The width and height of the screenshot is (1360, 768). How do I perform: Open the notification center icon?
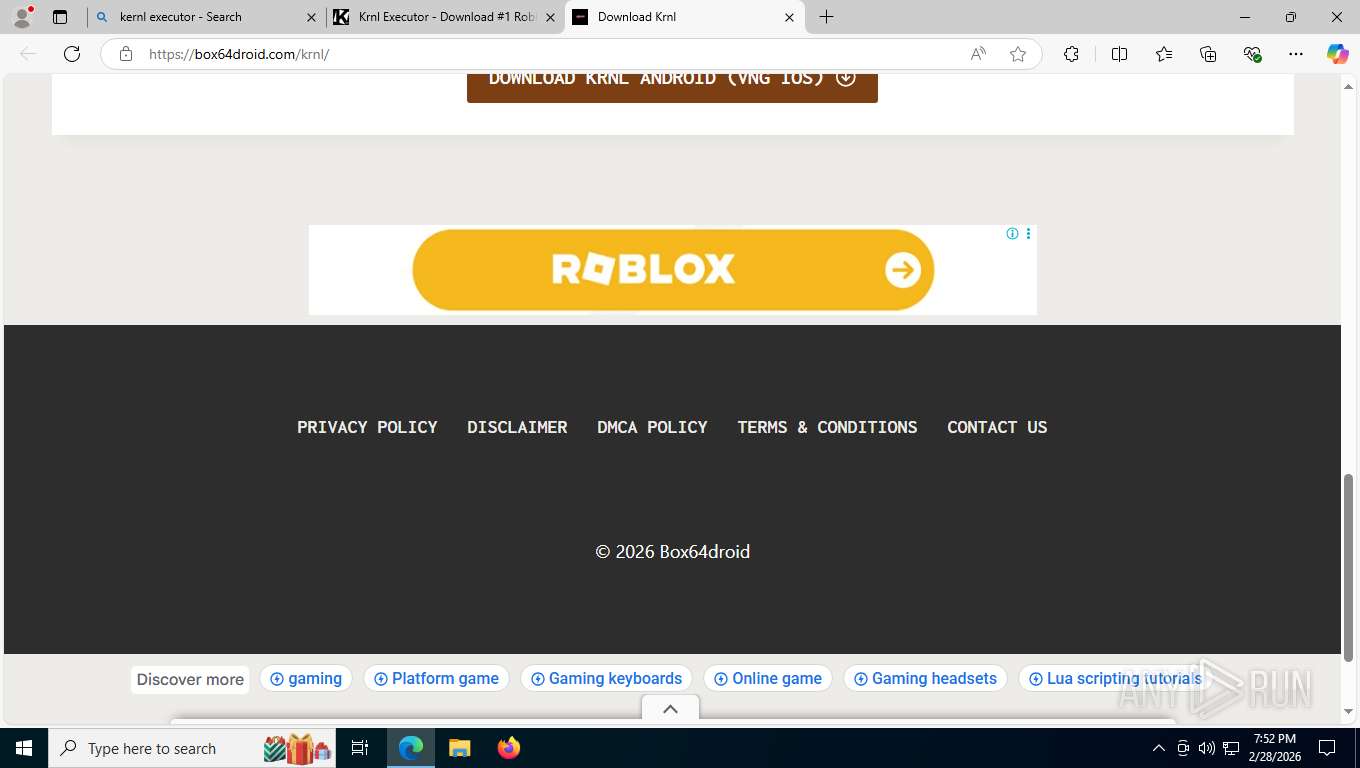pyautogui.click(x=1327, y=748)
